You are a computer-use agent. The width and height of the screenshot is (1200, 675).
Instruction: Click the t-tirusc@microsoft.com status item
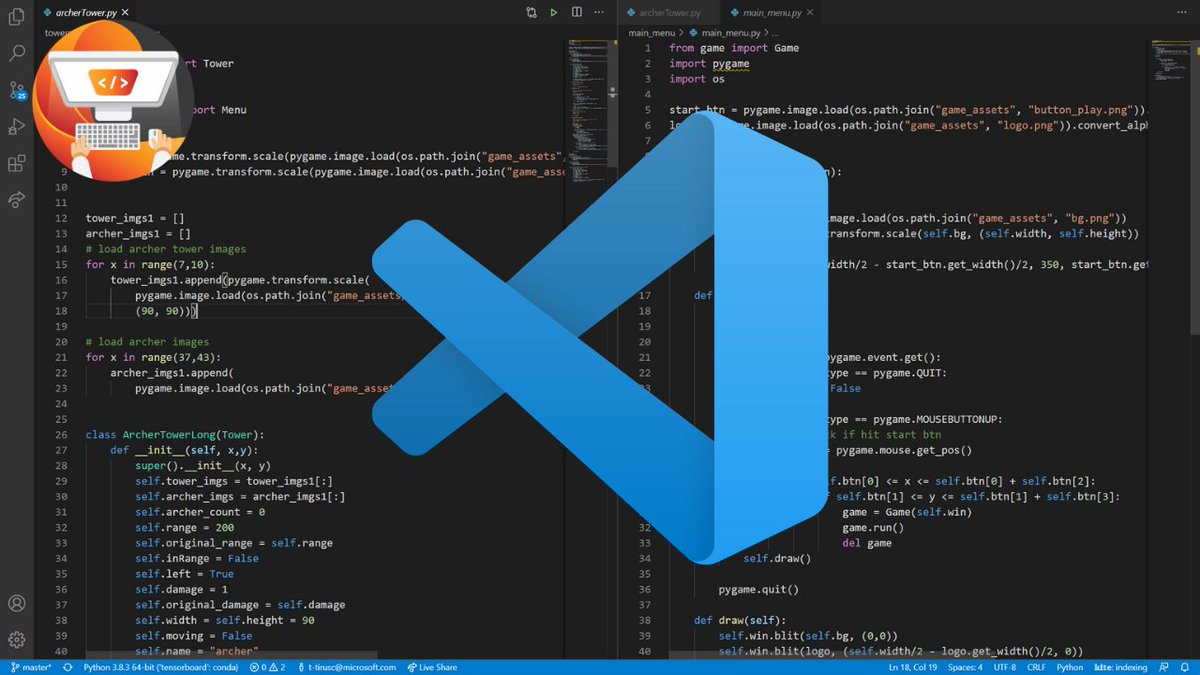pos(345,667)
